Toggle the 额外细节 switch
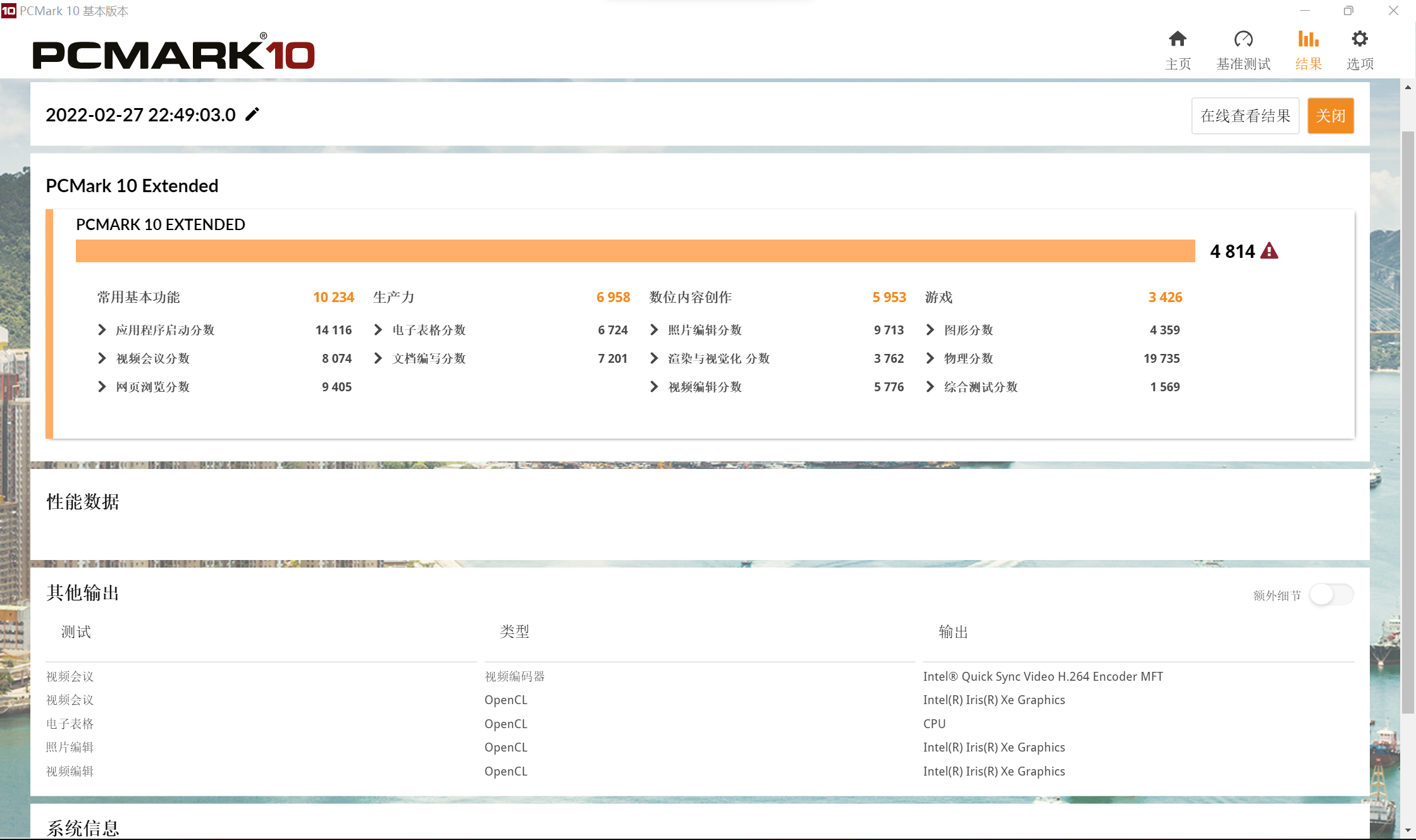Image resolution: width=1416 pixels, height=840 pixels. (x=1331, y=595)
